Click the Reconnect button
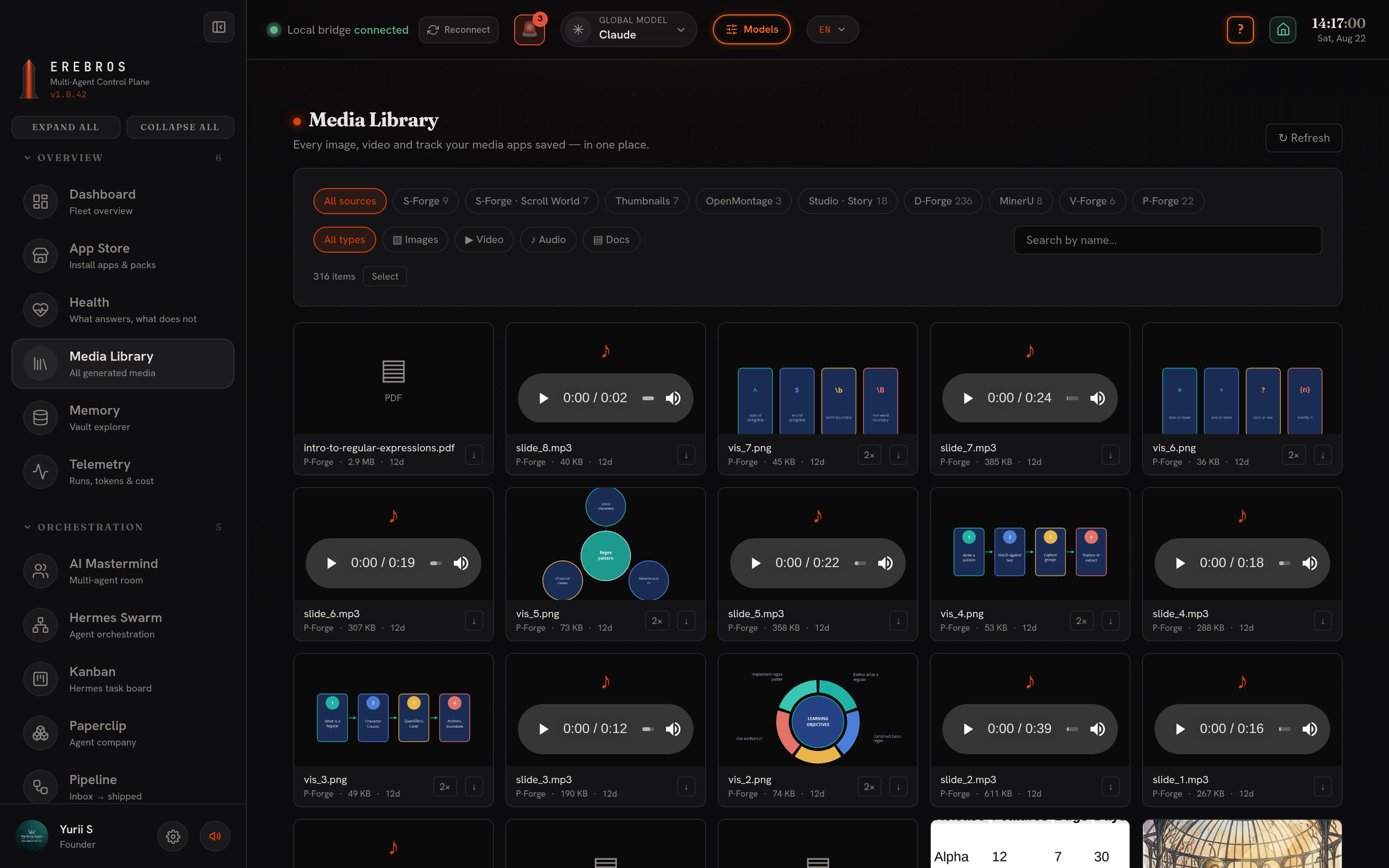Screen dimensions: 1389x868 pyautogui.click(x=459, y=29)
